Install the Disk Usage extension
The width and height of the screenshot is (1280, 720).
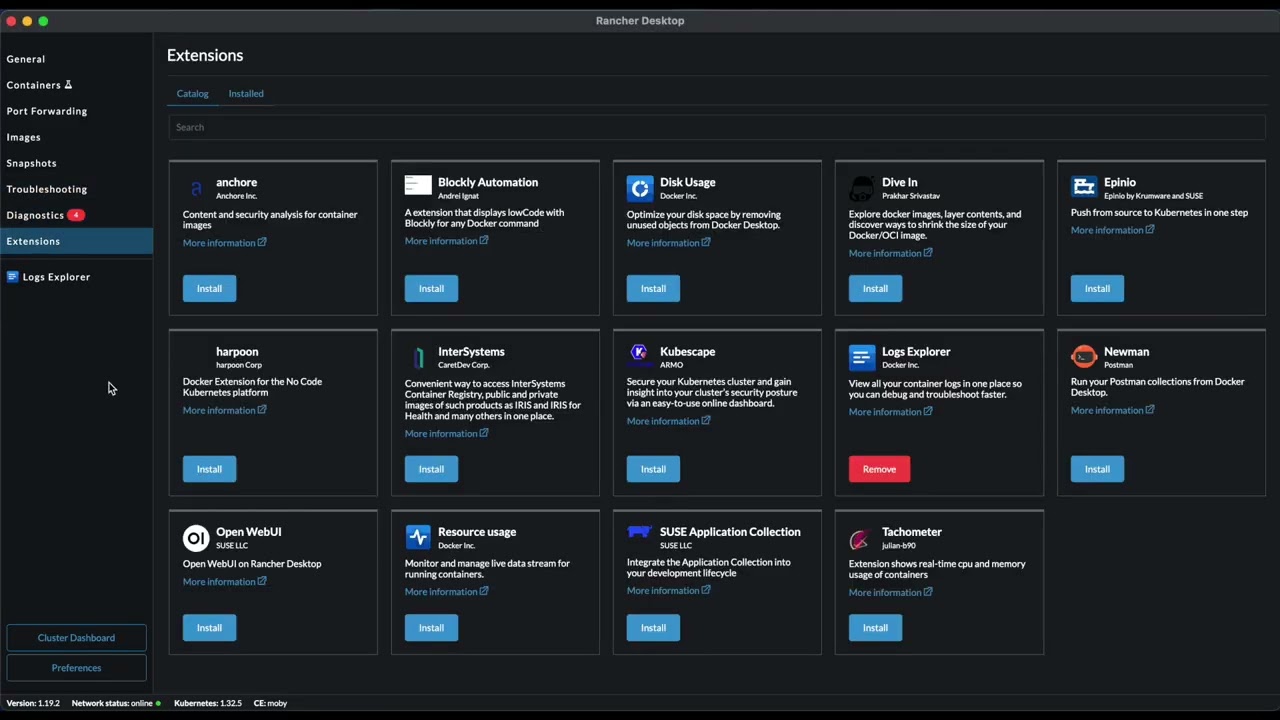click(653, 288)
